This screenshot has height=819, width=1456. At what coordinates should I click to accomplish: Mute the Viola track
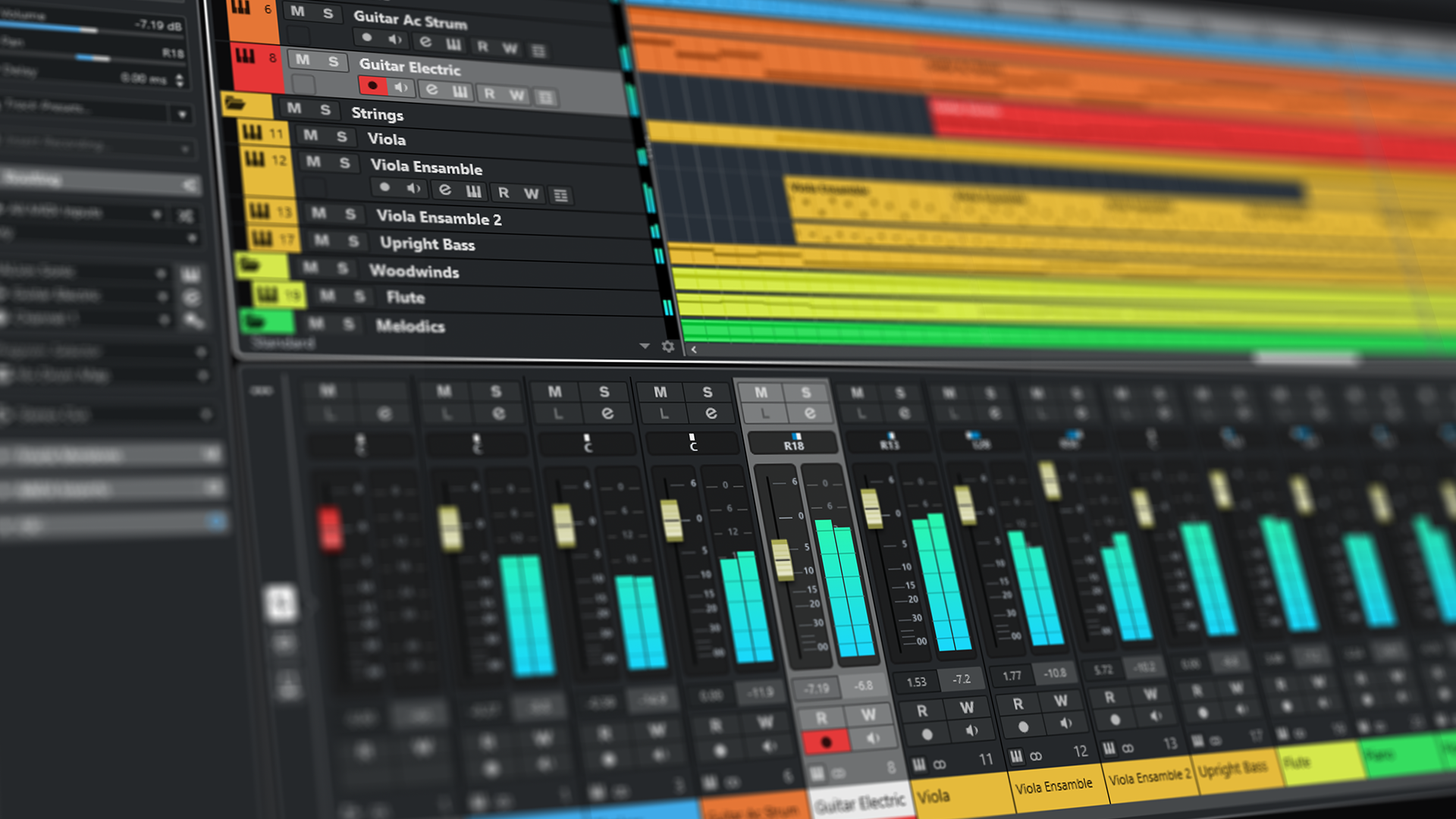coord(310,136)
